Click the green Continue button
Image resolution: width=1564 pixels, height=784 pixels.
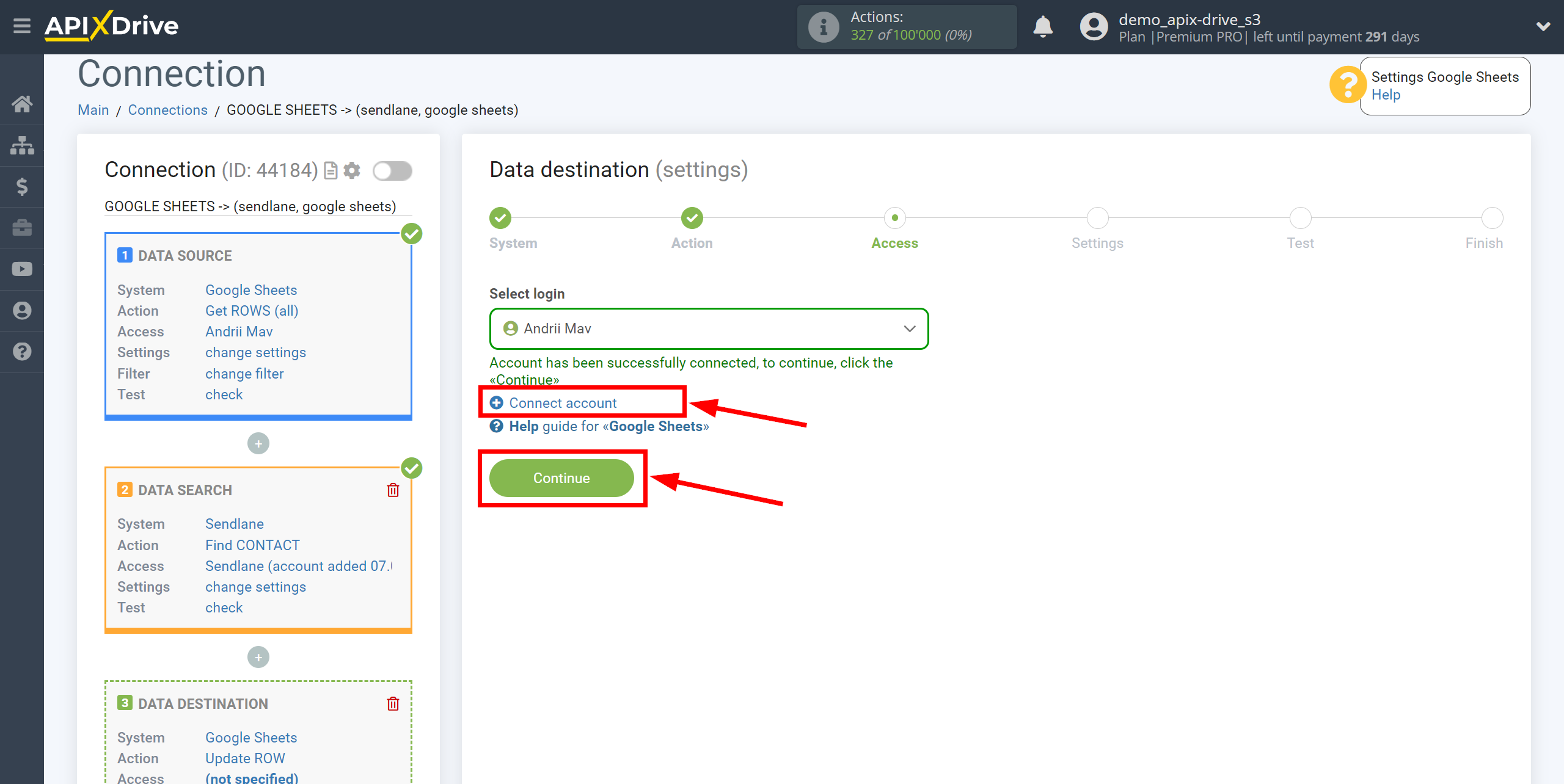tap(561, 478)
